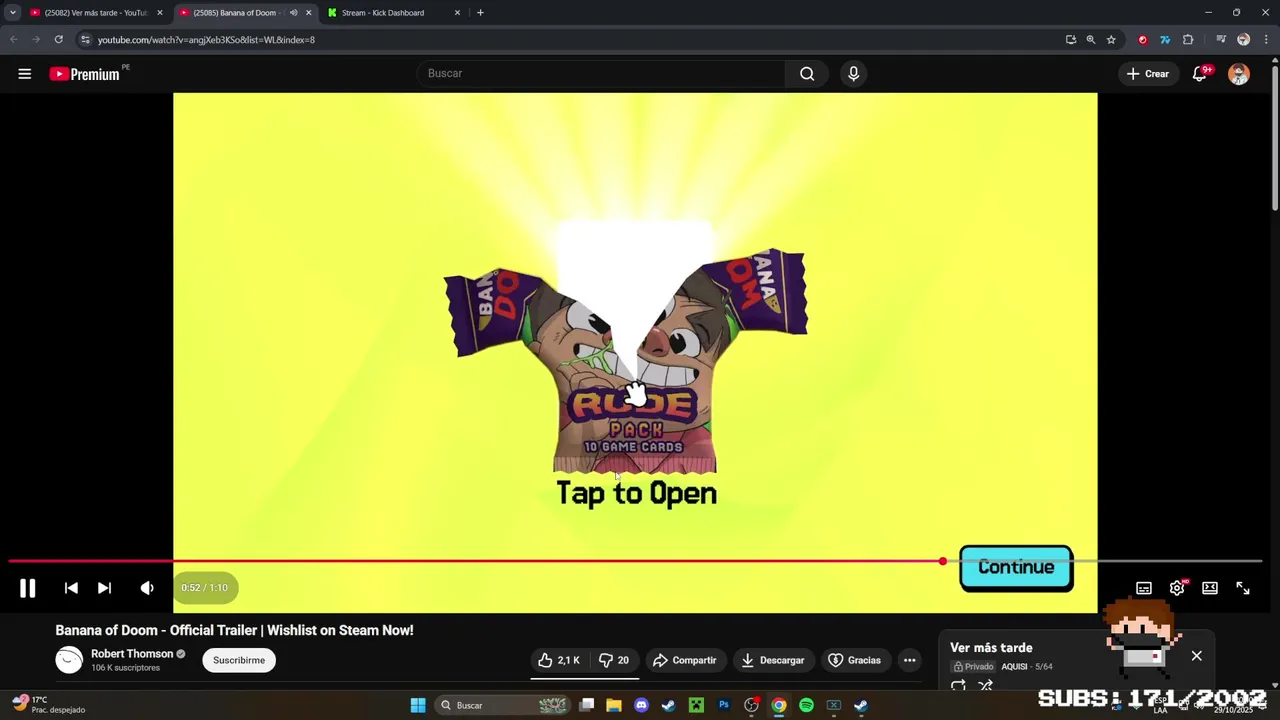Bookmark this page with the star
Image resolution: width=1280 pixels, height=720 pixels.
pos(1111,40)
